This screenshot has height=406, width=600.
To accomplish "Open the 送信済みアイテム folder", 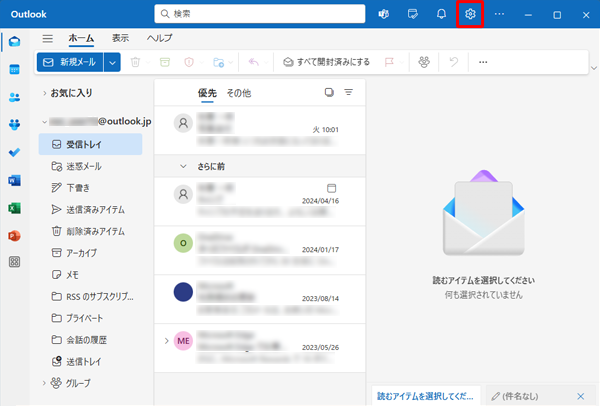I will (x=91, y=210).
